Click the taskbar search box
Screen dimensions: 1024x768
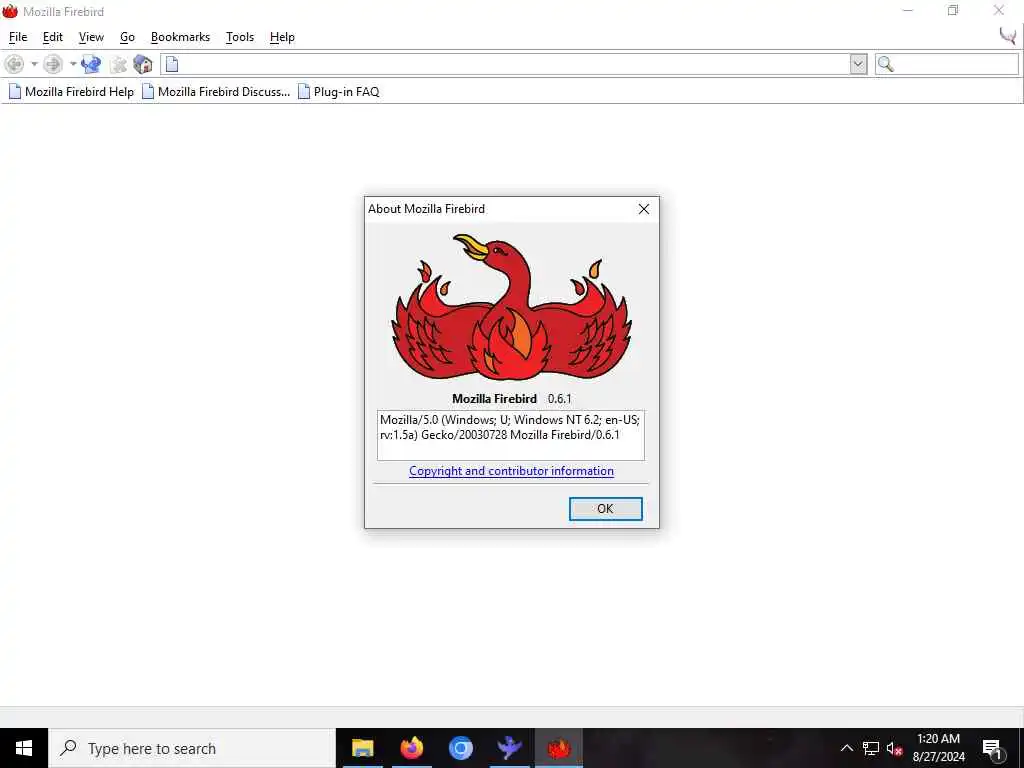click(193, 748)
